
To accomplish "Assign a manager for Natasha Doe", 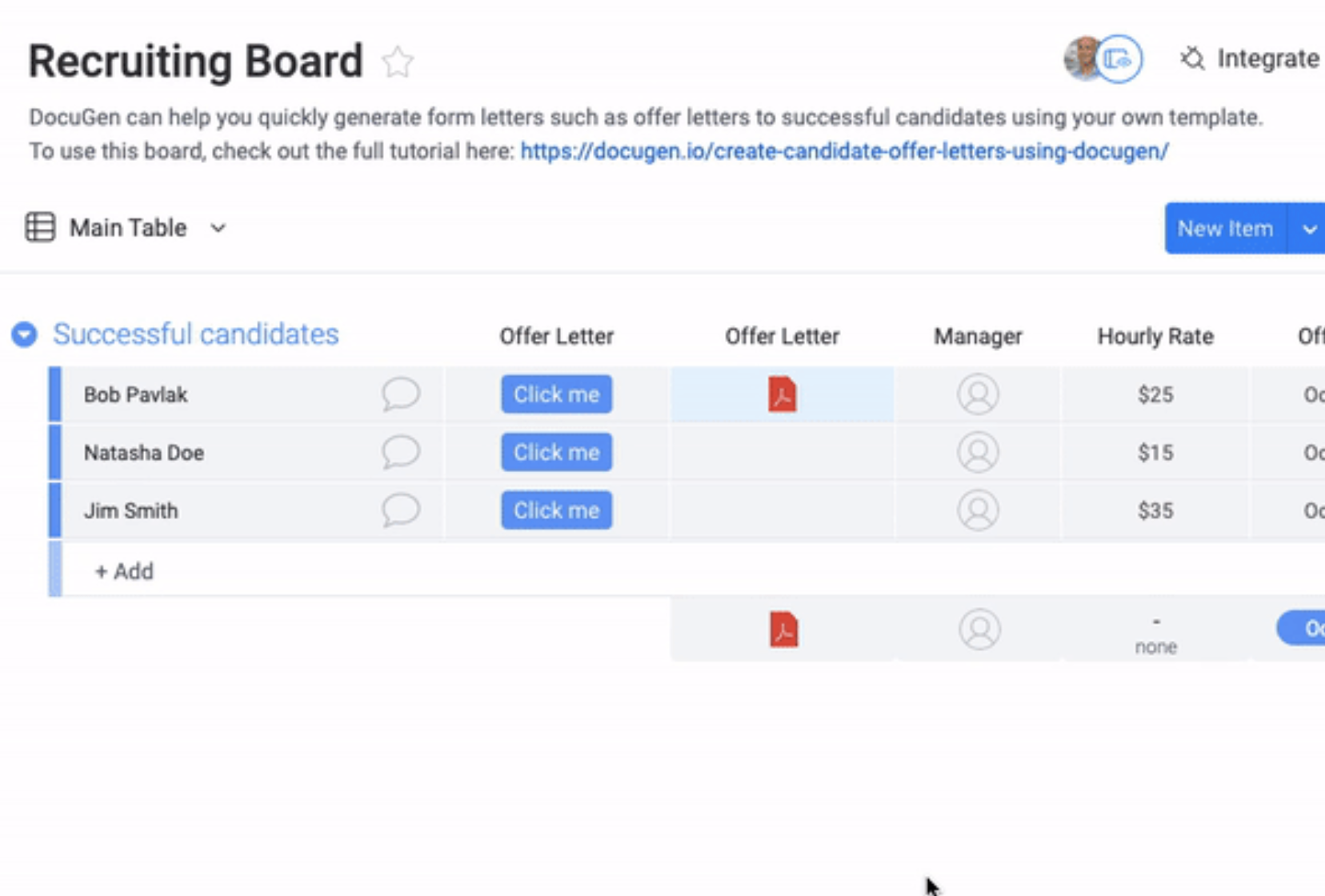I will click(978, 452).
